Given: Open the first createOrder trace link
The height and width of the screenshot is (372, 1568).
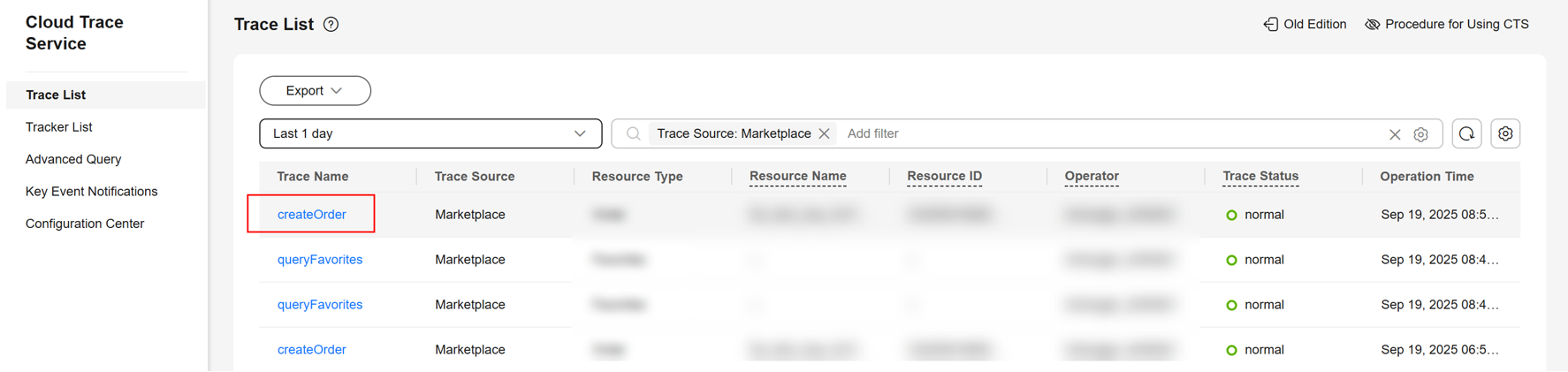Looking at the screenshot, I should click(312, 215).
